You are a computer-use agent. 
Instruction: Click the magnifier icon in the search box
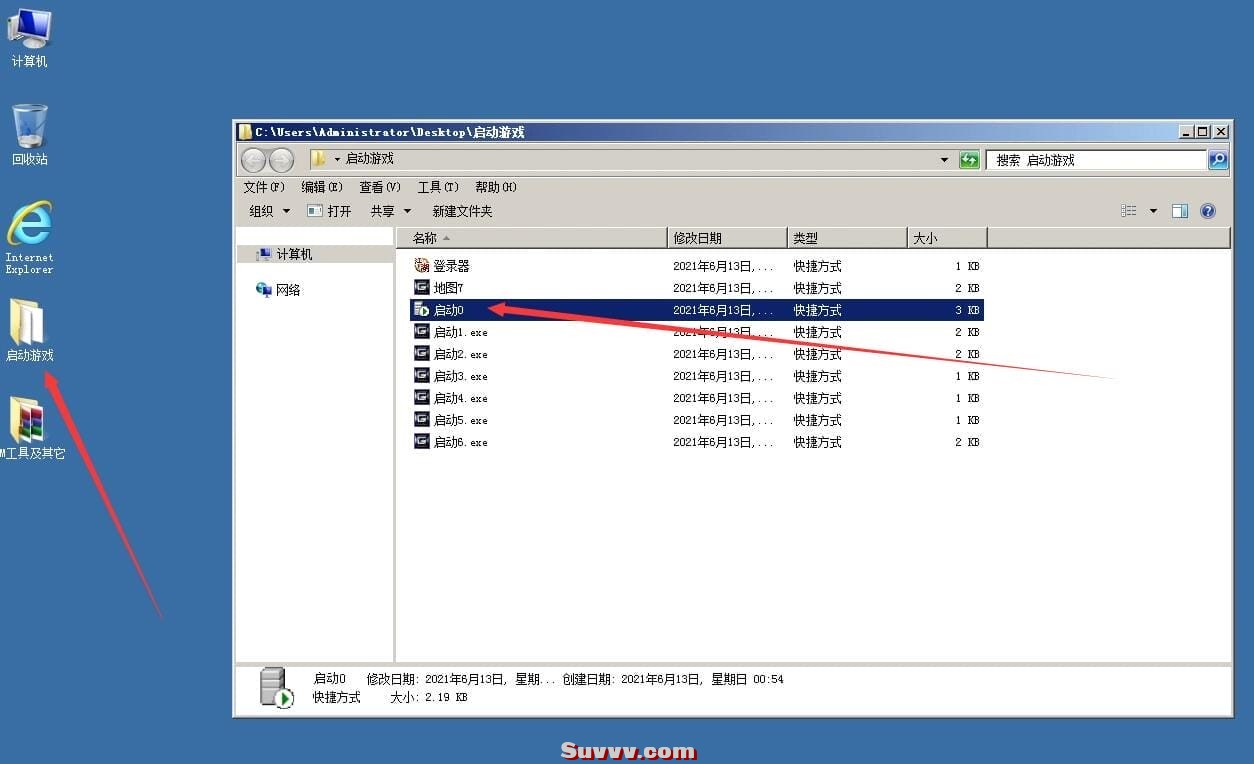coord(1218,160)
